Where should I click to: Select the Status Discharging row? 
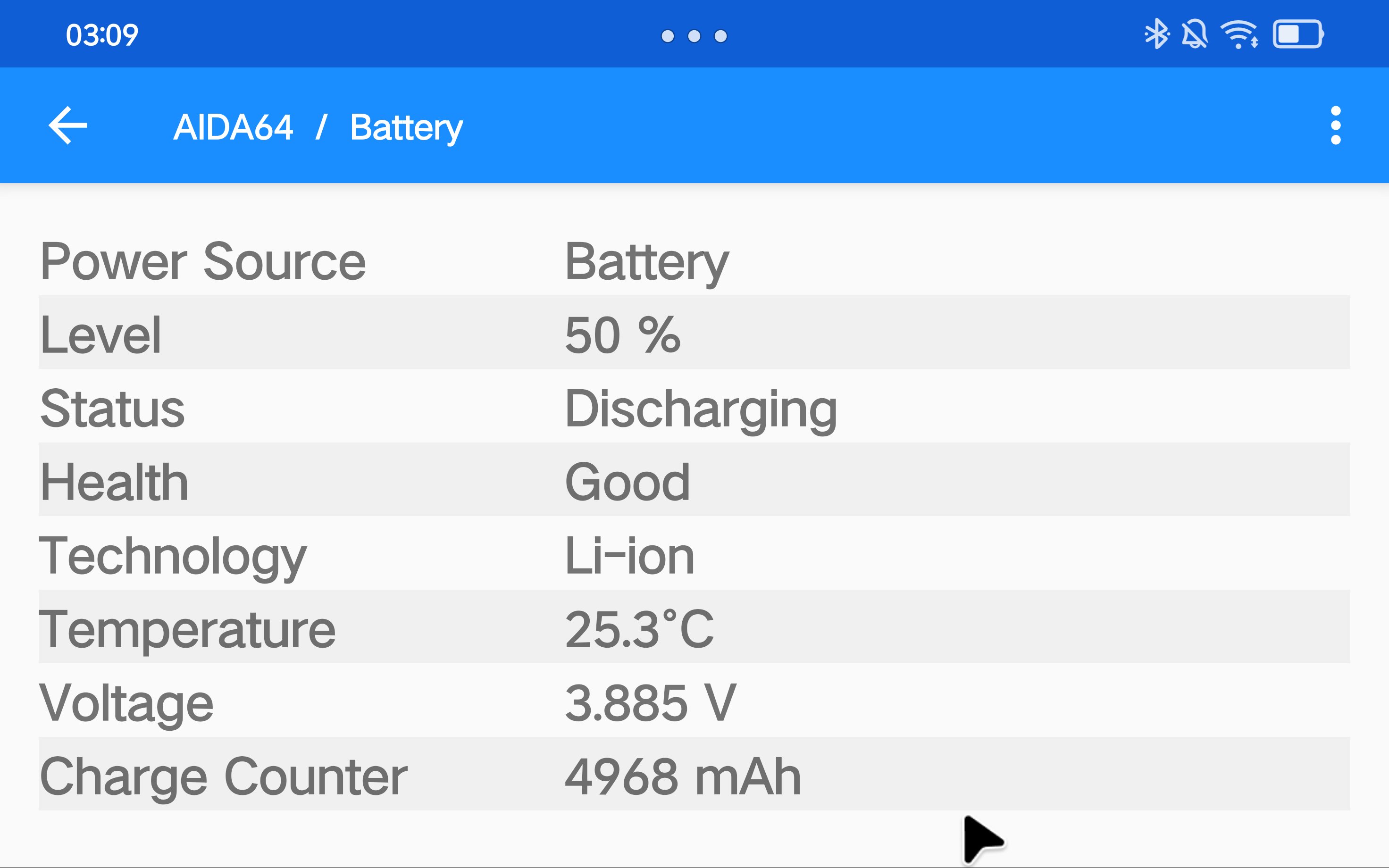pyautogui.click(x=694, y=407)
